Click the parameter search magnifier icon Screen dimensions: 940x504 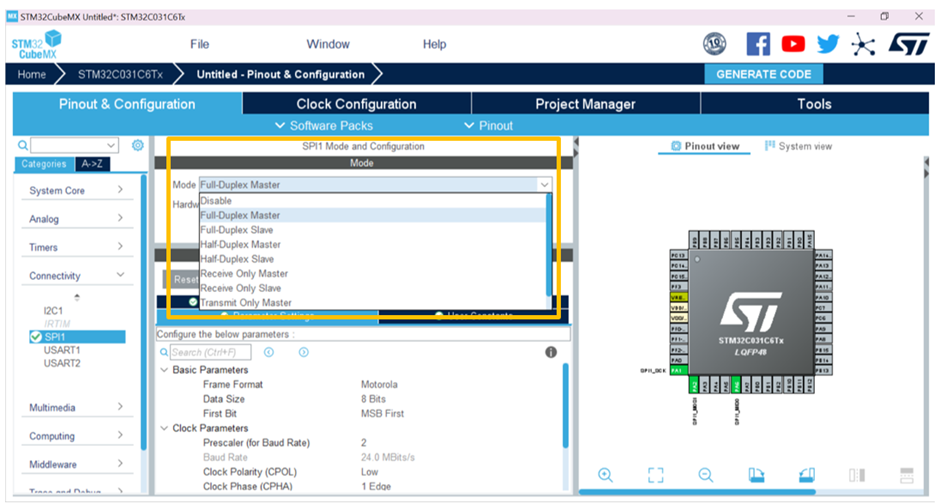coord(164,352)
